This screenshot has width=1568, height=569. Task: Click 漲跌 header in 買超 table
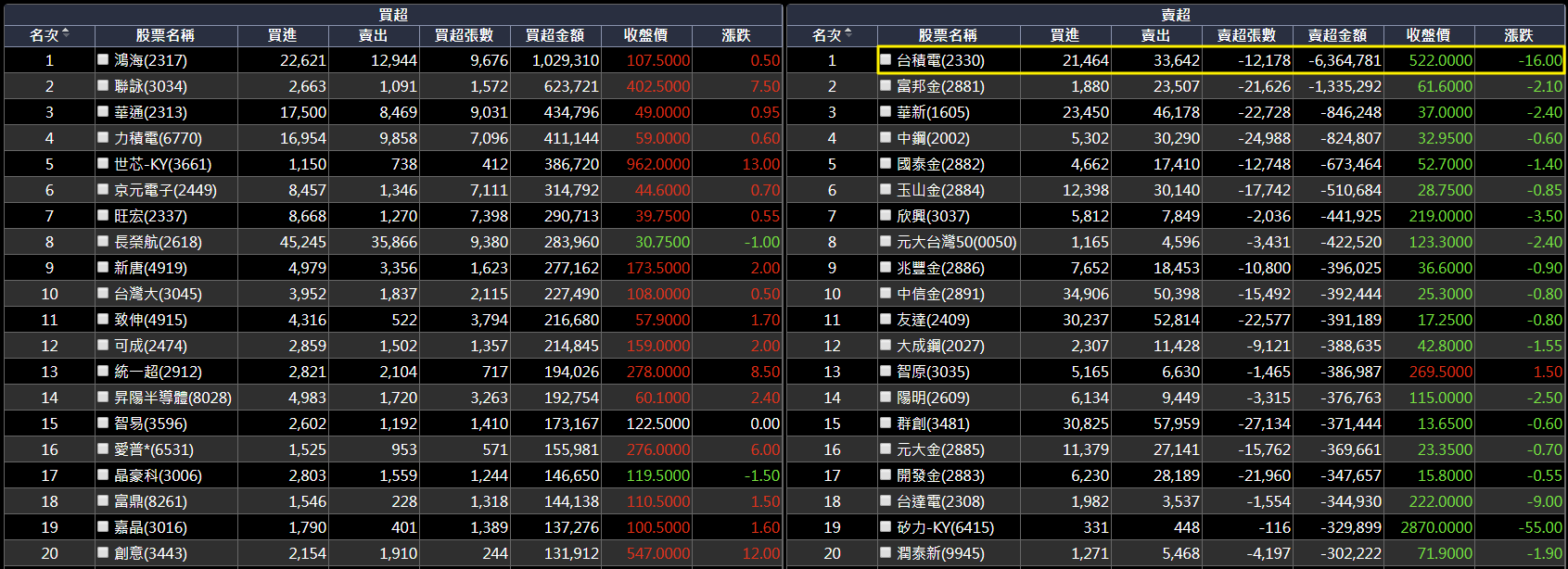point(737,35)
